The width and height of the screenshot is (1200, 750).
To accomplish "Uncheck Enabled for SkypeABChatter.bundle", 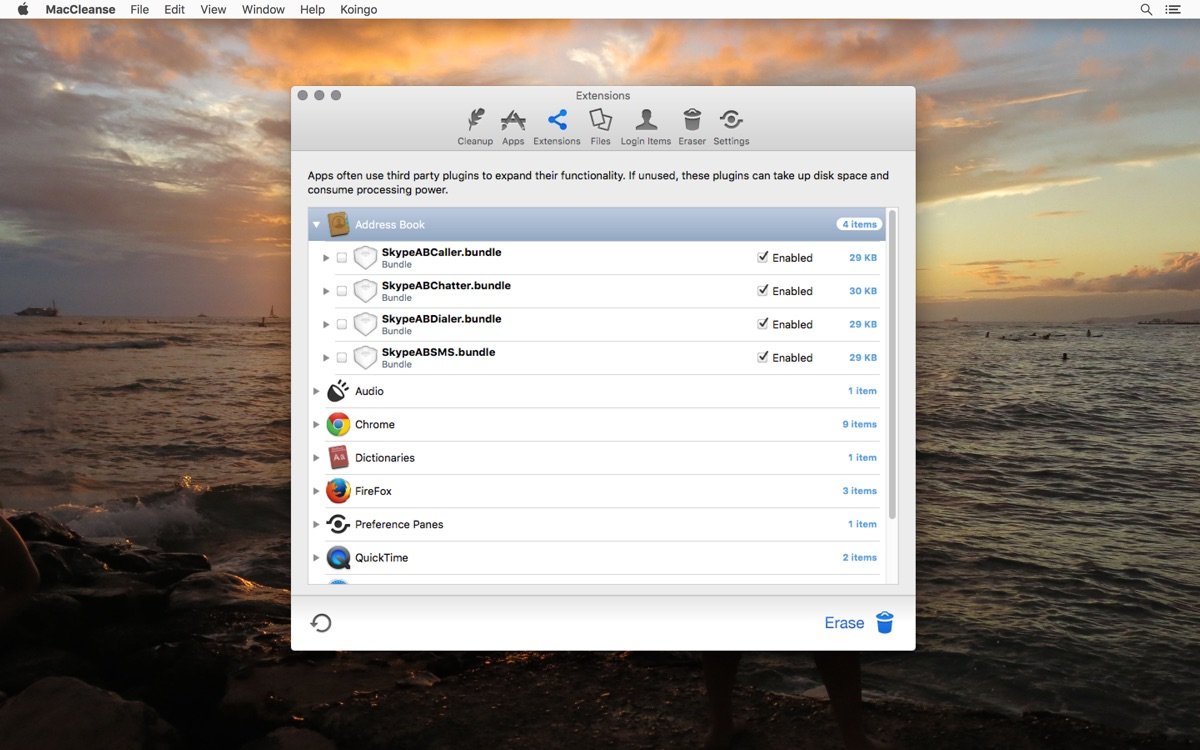I will point(764,291).
